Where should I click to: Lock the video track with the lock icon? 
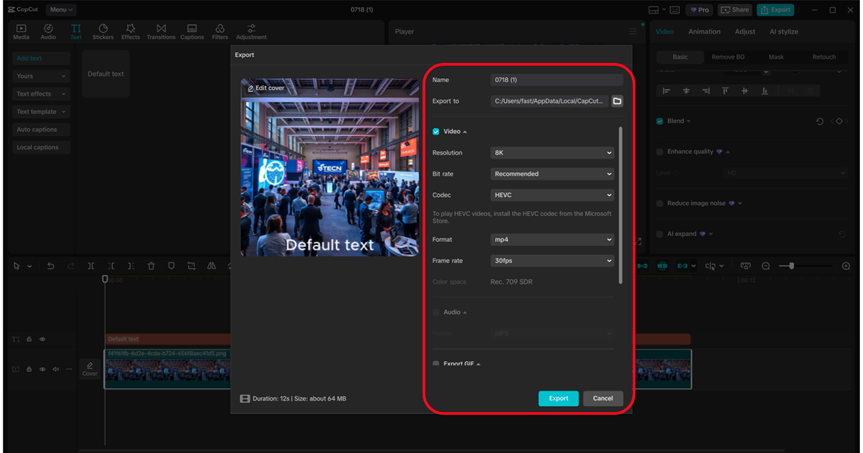tap(29, 369)
